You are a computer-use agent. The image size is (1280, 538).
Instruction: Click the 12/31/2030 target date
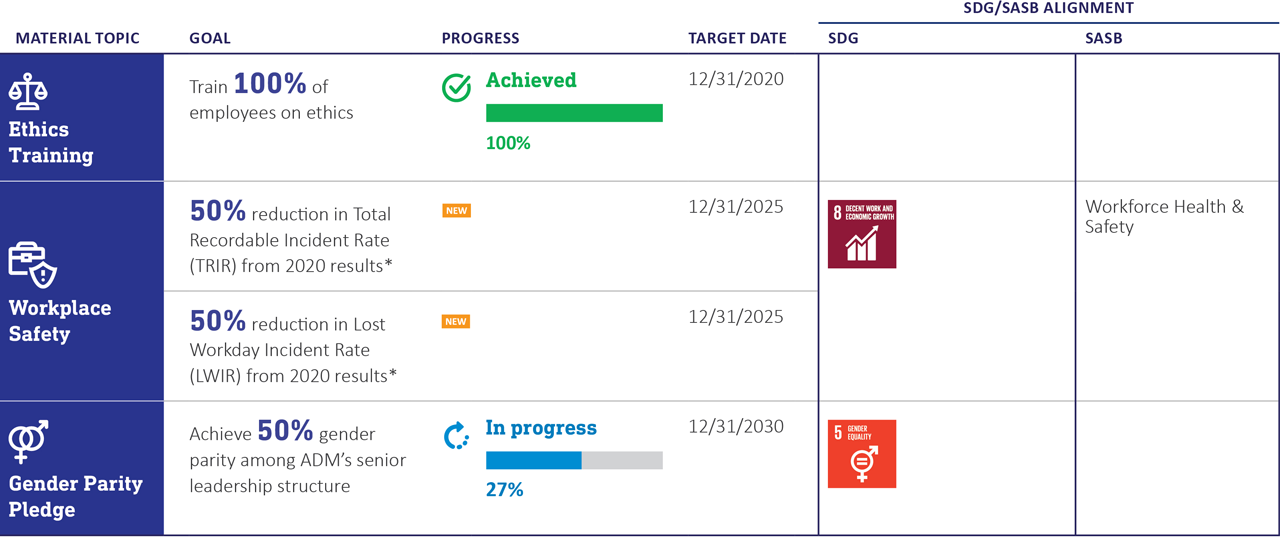(x=736, y=427)
